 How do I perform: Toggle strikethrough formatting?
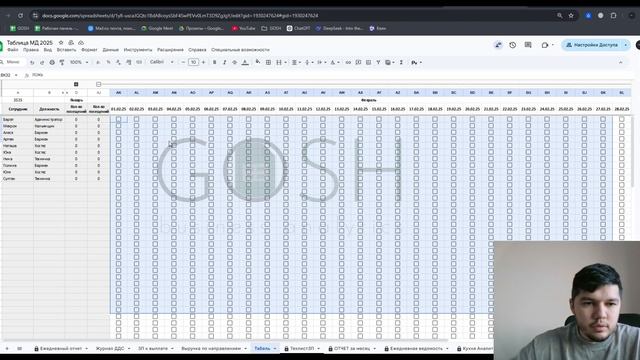click(x=235, y=62)
